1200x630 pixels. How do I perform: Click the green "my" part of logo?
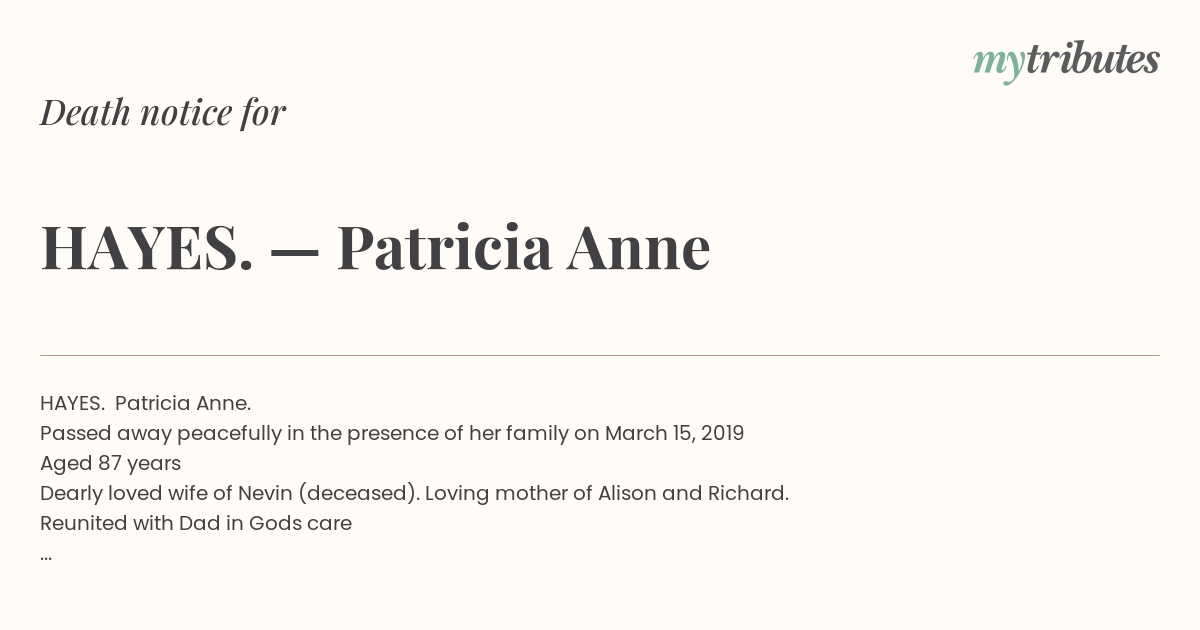pyautogui.click(x=999, y=64)
